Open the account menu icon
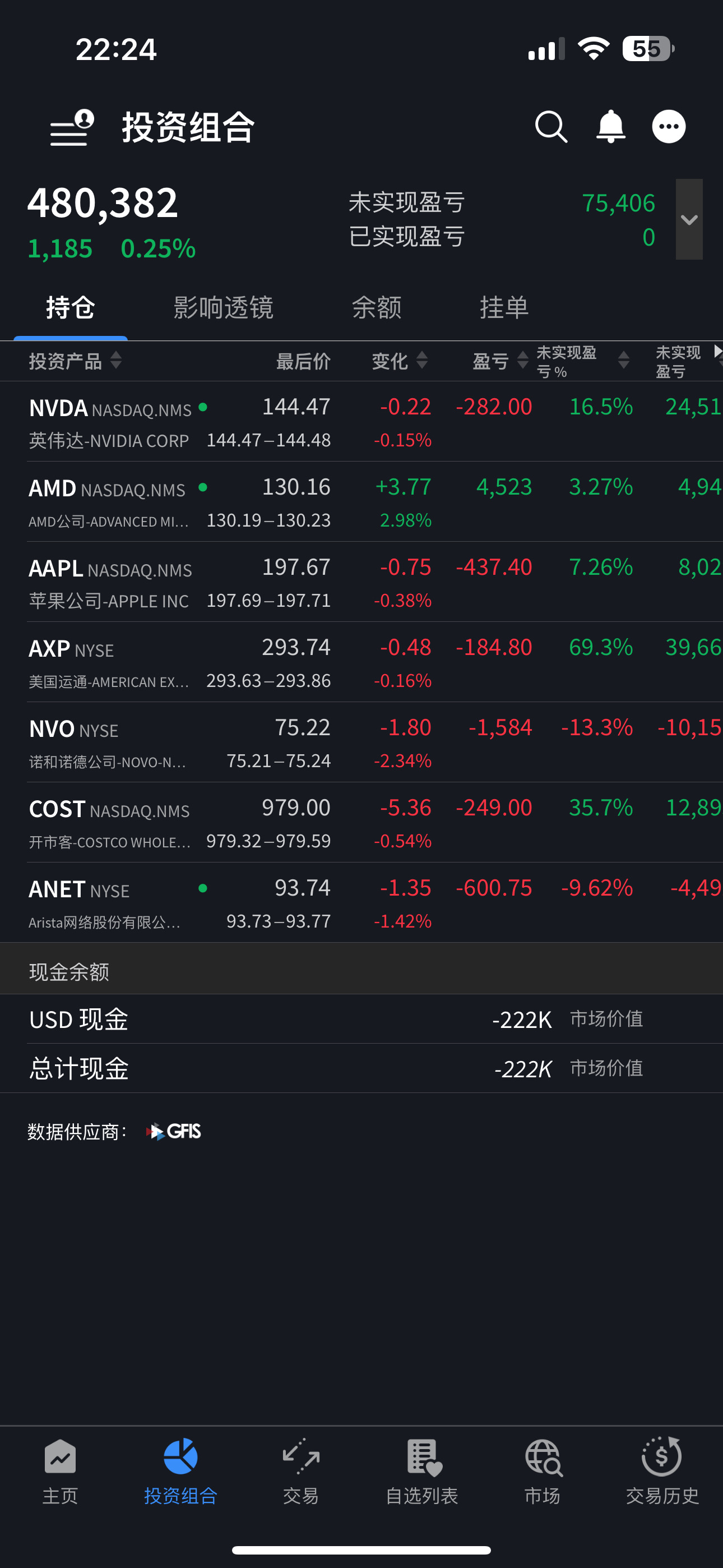723x1568 pixels. 72,128
